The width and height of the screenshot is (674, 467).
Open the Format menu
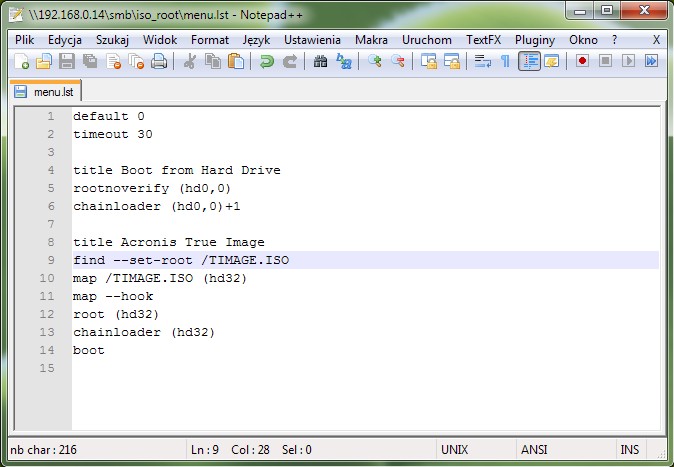pyautogui.click(x=210, y=40)
